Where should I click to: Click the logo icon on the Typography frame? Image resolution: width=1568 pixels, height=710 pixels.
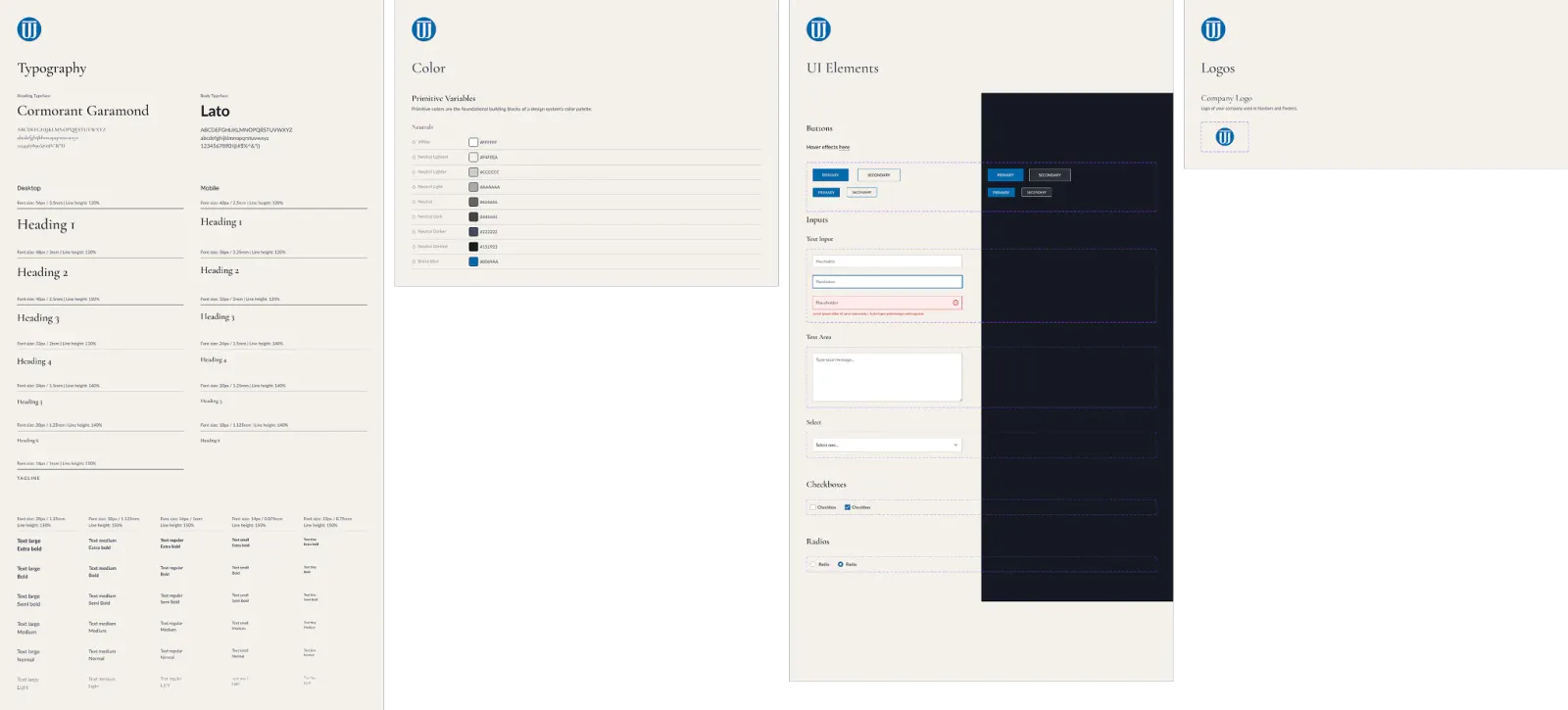[29, 29]
